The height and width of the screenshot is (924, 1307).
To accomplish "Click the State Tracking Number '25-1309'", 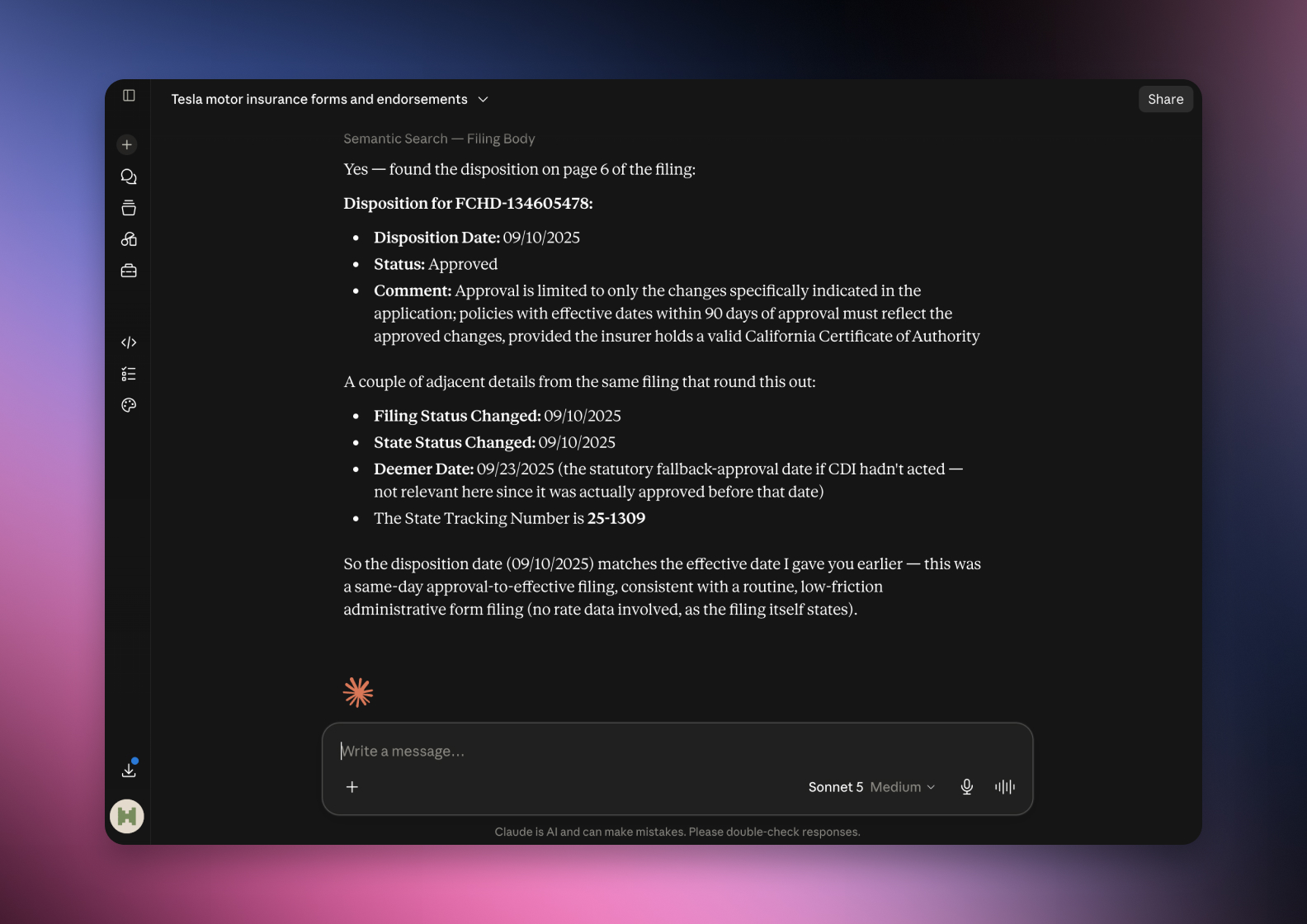I will click(x=616, y=518).
